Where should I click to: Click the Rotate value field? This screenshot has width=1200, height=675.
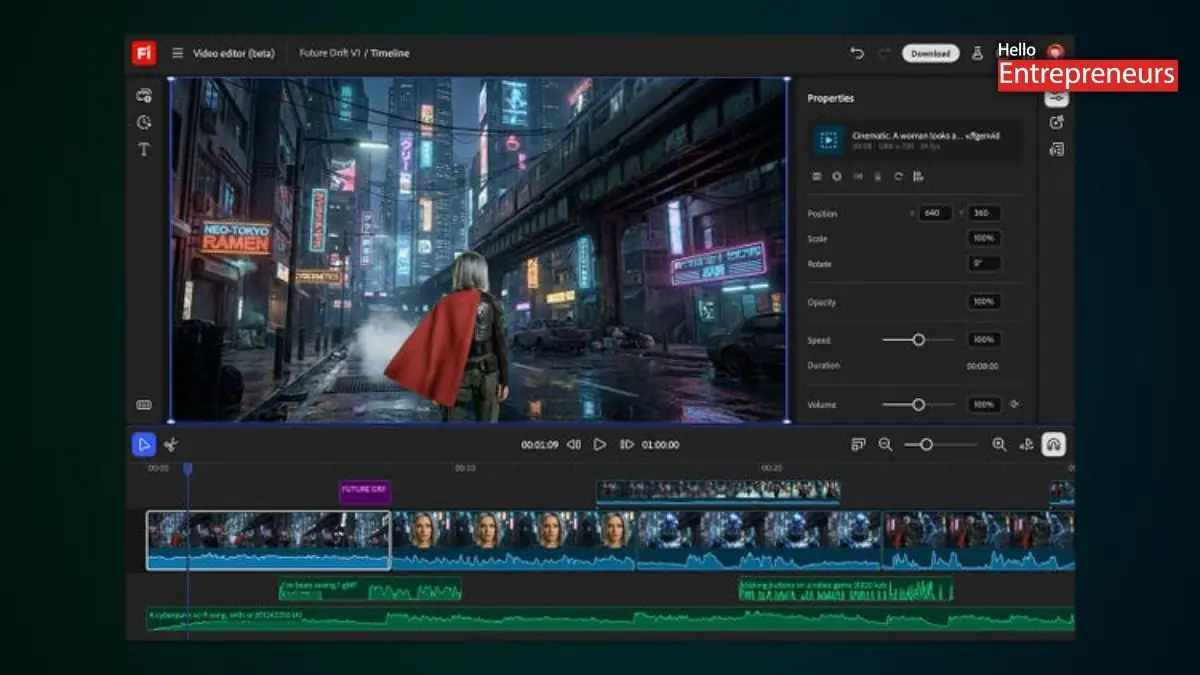click(984, 264)
